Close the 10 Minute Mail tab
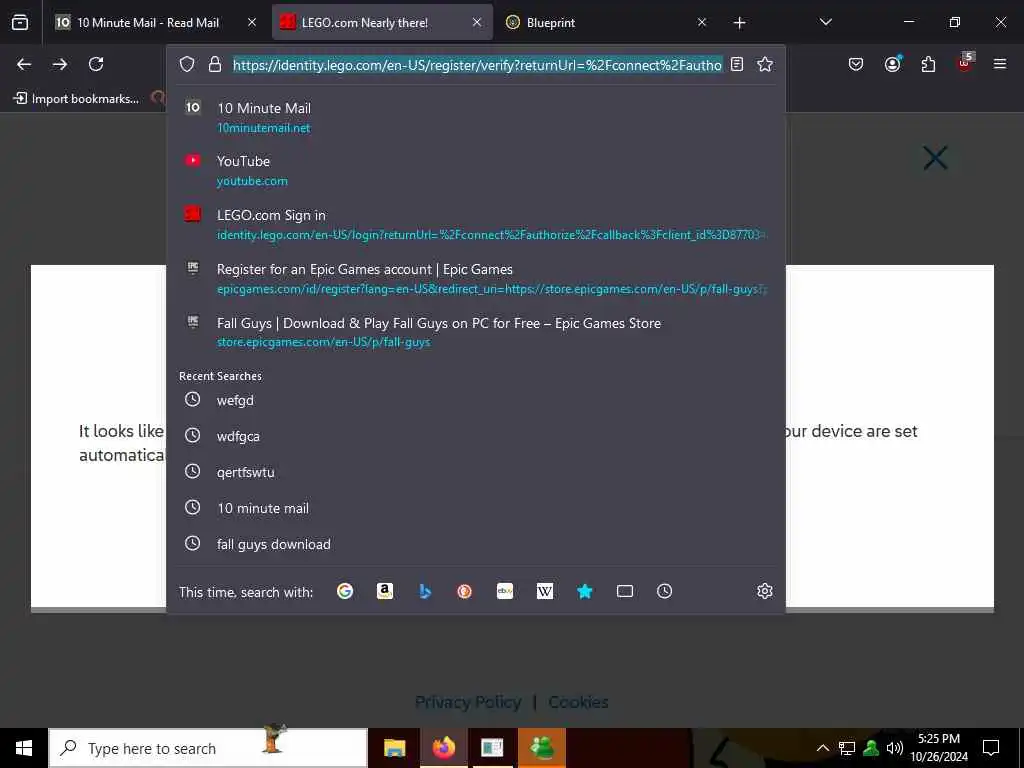 point(251,23)
